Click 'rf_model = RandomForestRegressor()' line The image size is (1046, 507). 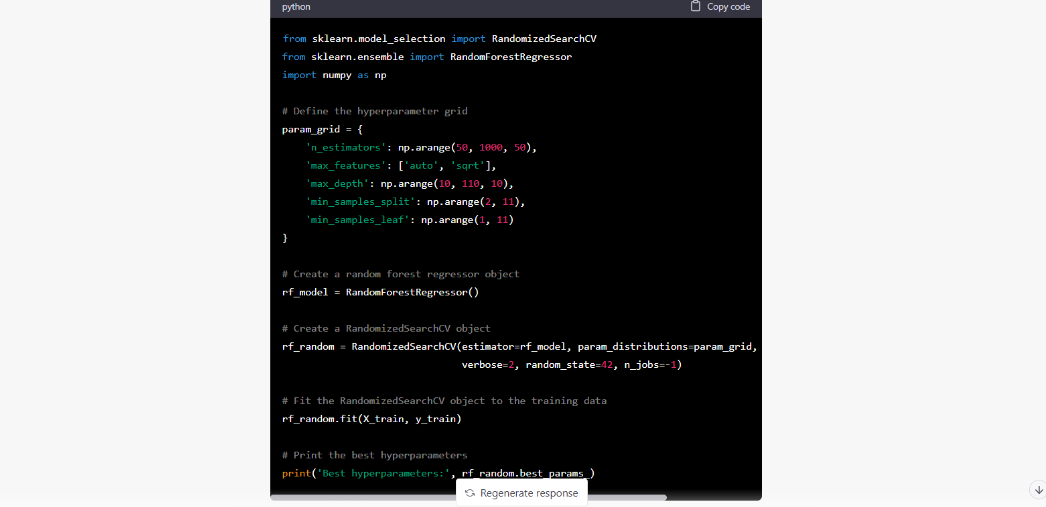[381, 292]
